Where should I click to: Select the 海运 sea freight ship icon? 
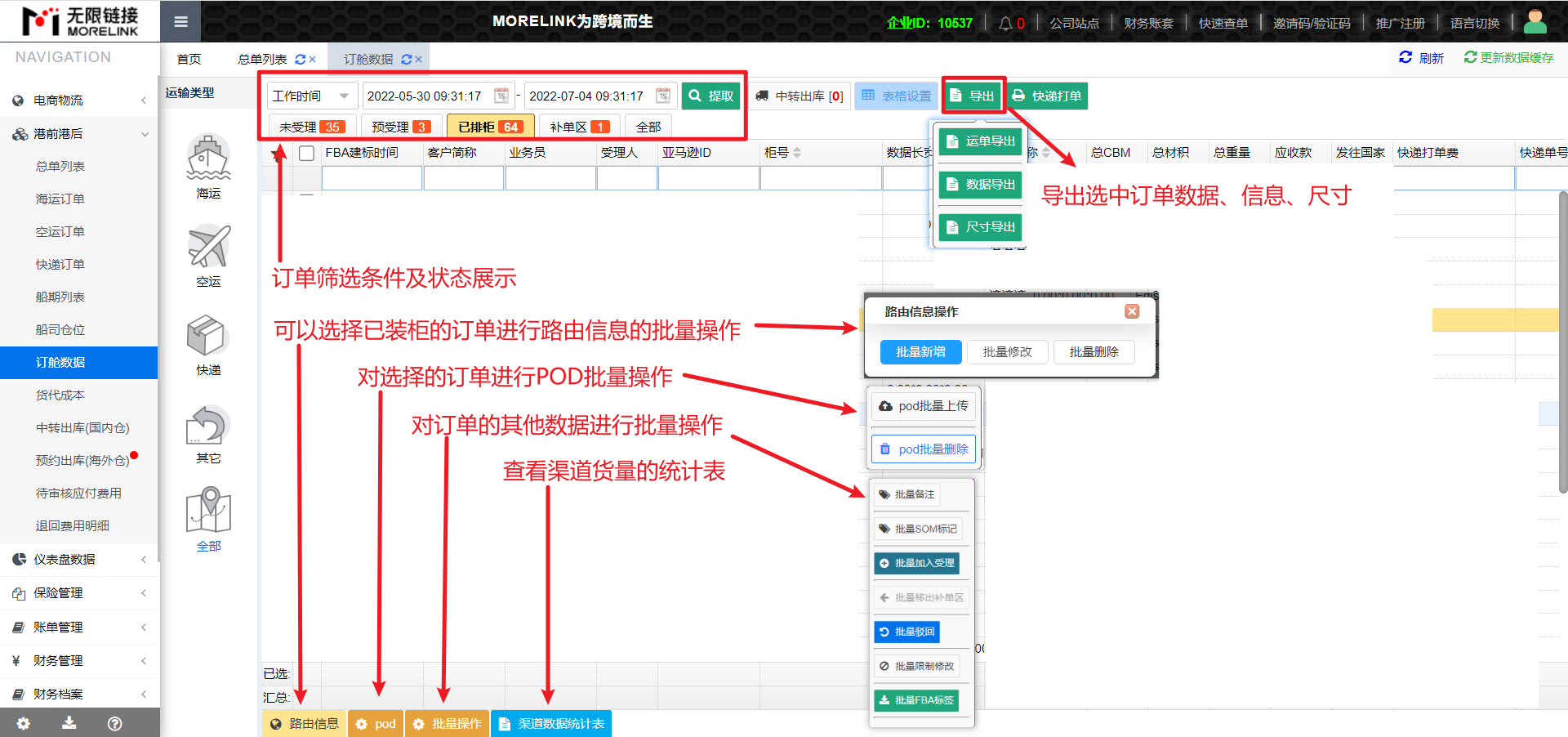coord(208,159)
